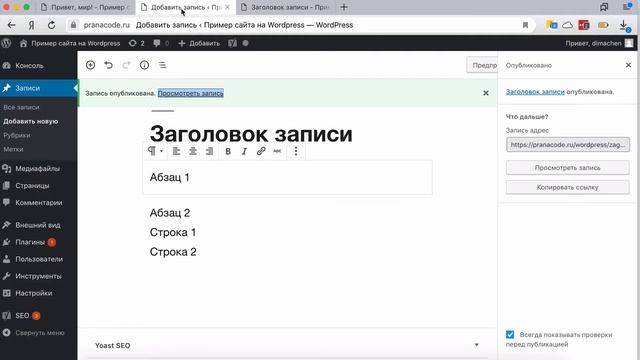Change block type paragraph icon
This screenshot has height=360, width=640.
[x=155, y=151]
